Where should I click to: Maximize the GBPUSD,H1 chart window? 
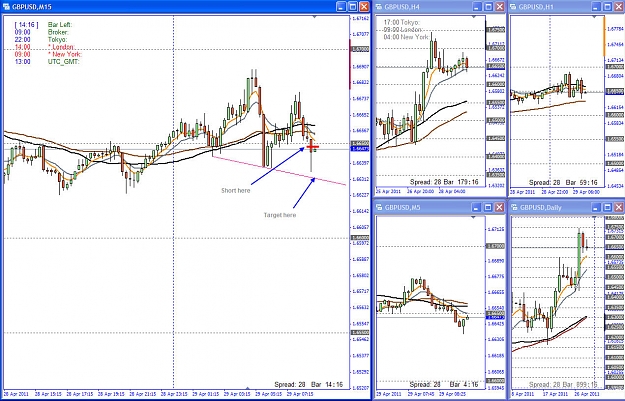[x=607, y=6]
